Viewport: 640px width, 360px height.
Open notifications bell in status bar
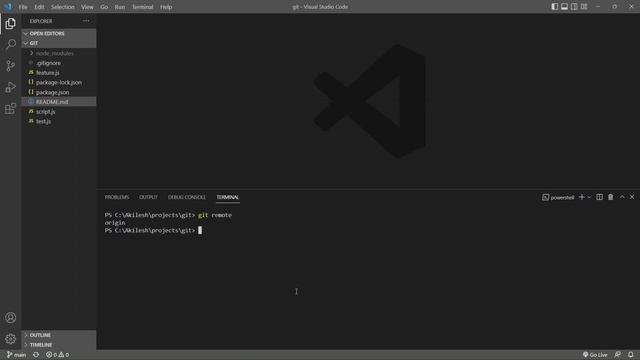631,355
